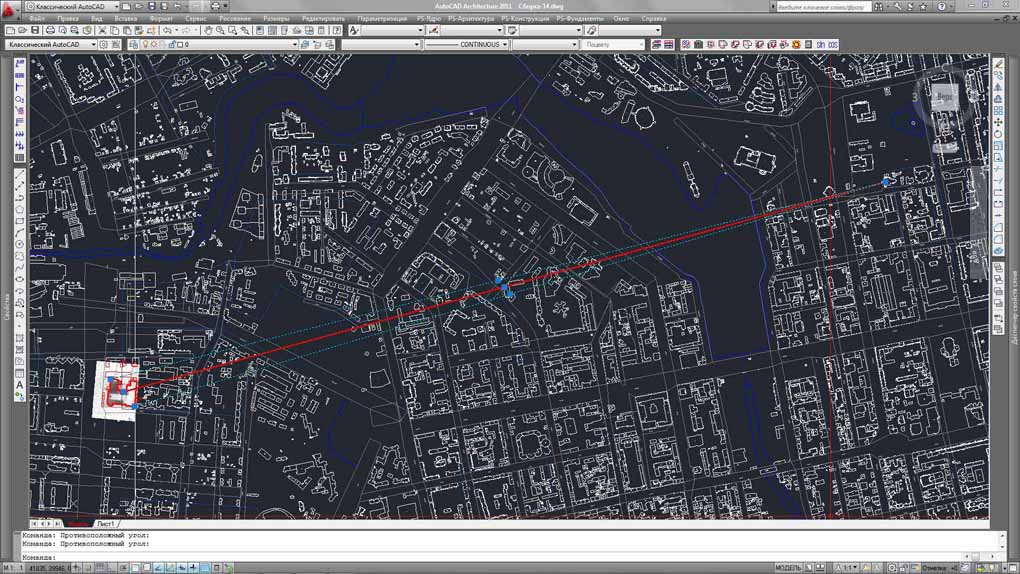Toggle the layer light bulb on/off icon
This screenshot has height=574, width=1020.
146,45
